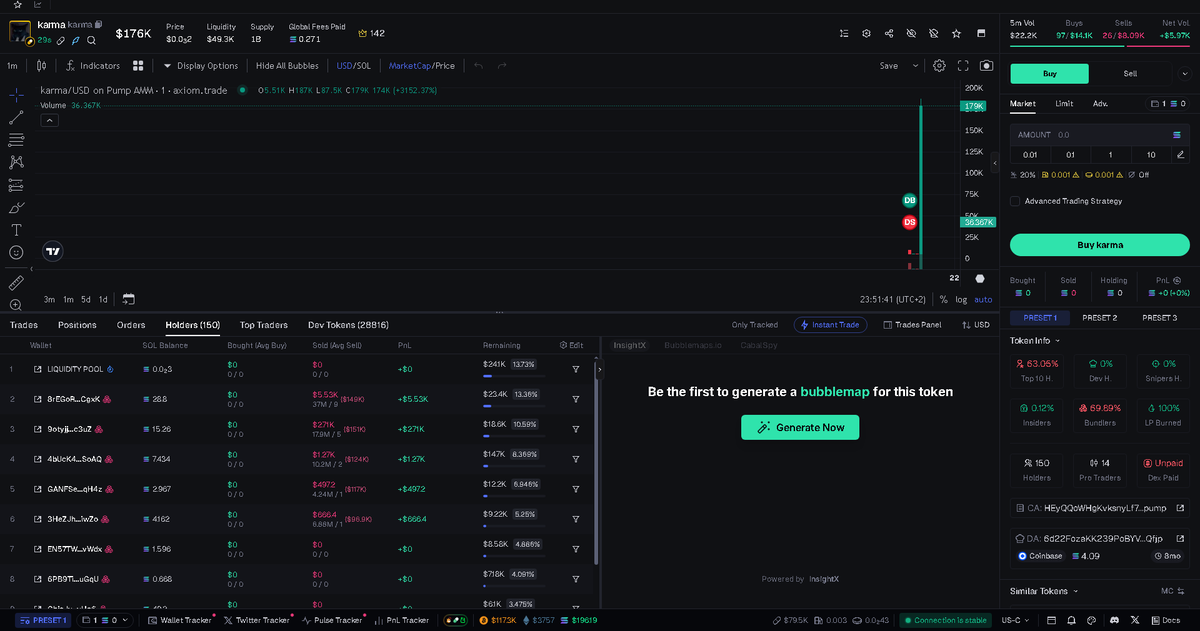This screenshot has height=631, width=1200.
Task: Click Generate Now for the bubblemap
Action: (x=800, y=427)
